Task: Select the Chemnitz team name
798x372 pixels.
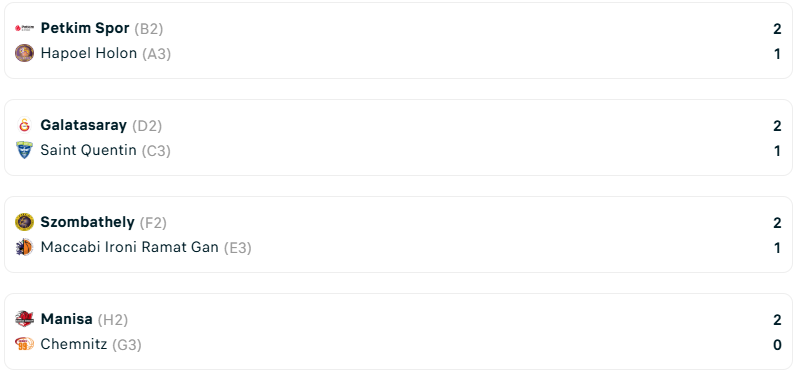Action: [74, 345]
